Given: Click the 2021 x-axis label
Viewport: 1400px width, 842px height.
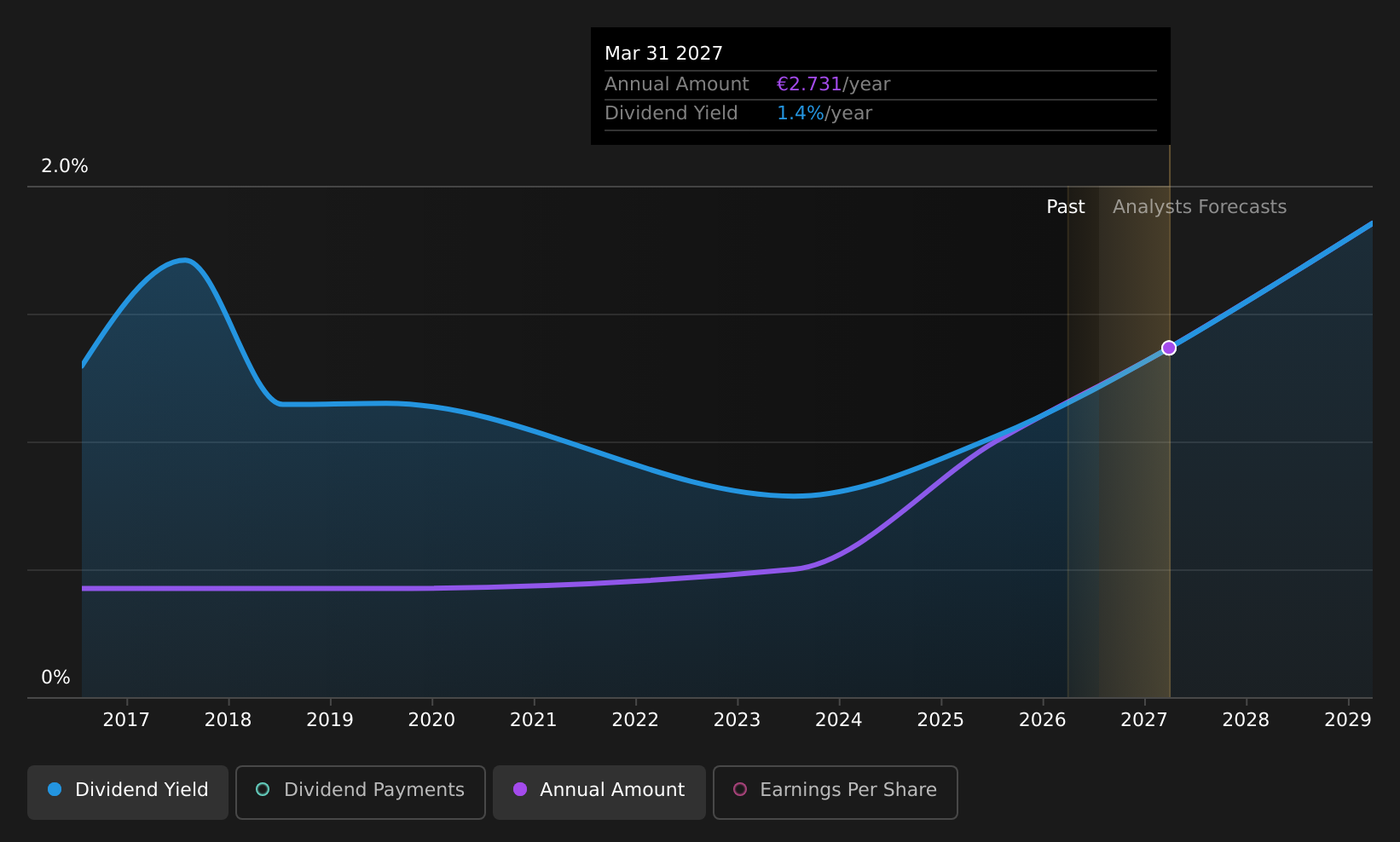Looking at the screenshot, I should coord(534,720).
